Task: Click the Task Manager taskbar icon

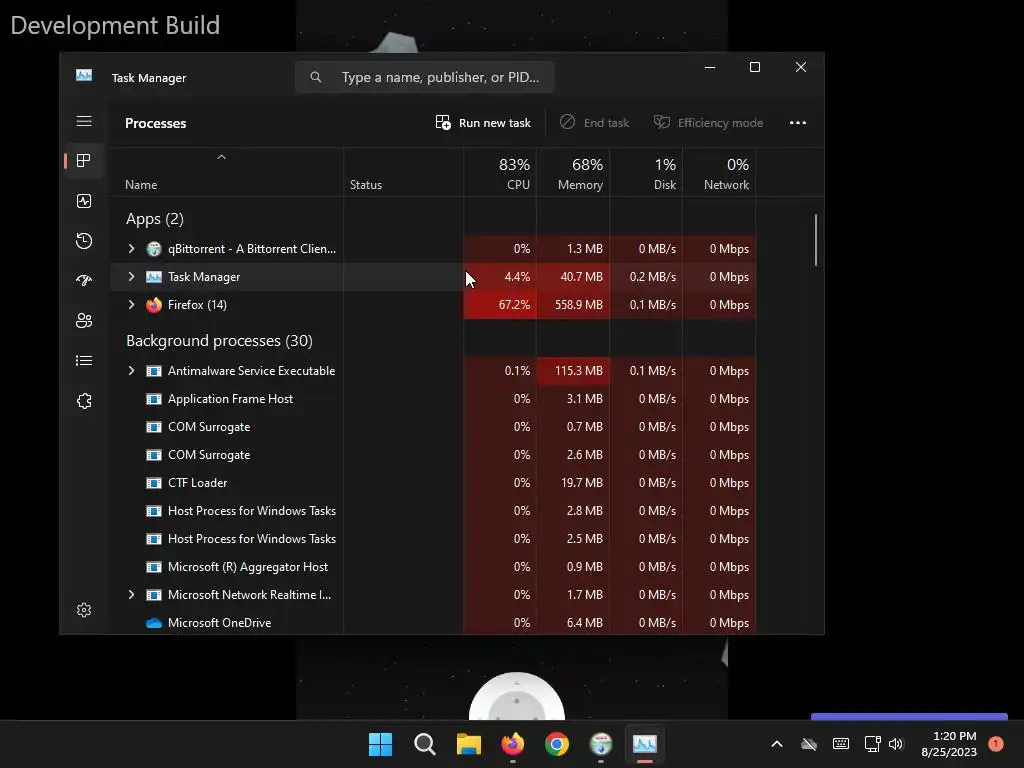Action: [x=645, y=744]
